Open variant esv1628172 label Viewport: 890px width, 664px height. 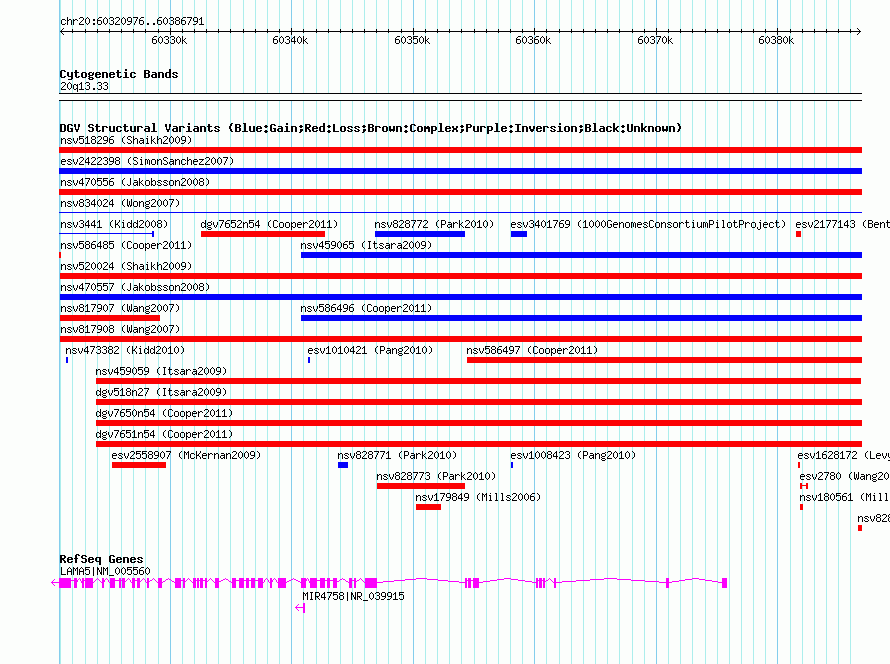pos(843,455)
